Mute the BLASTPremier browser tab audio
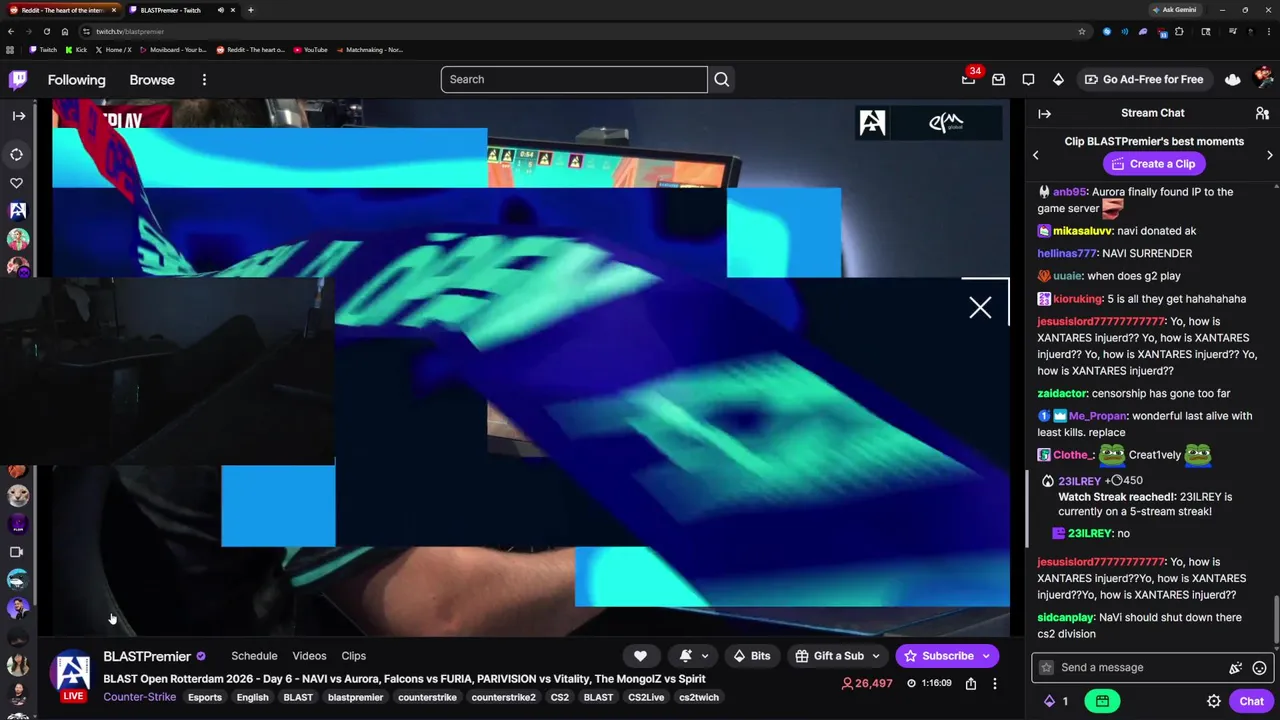The image size is (1280, 720). click(x=221, y=10)
